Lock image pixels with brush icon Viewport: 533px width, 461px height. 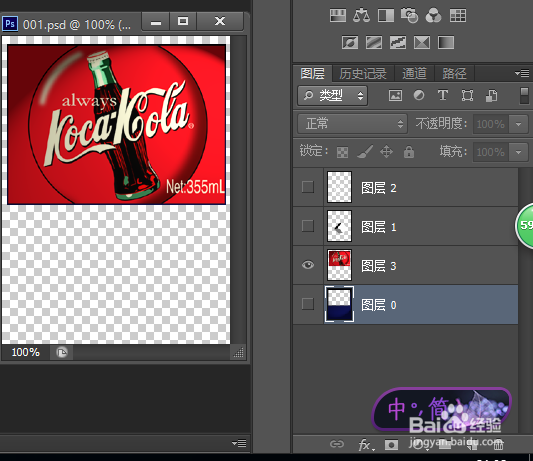tap(365, 152)
